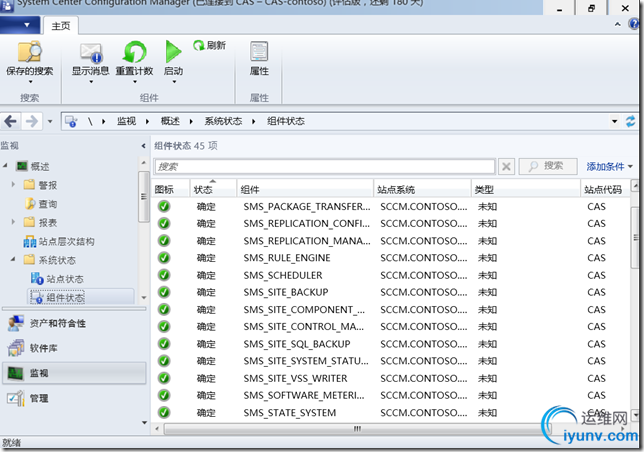Open the 保存的搜索 dropdown arrow
This screenshot has height=452, width=644.
click(30, 82)
